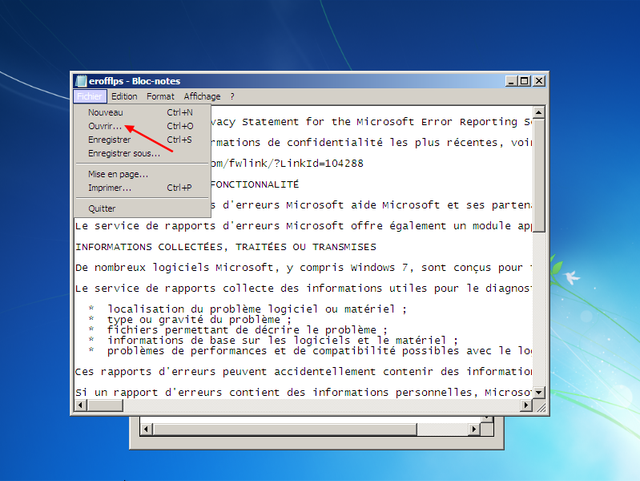Click line starting 'De nombreux logiciels Microsoft'
The width and height of the screenshot is (640, 481).
click(x=303, y=268)
